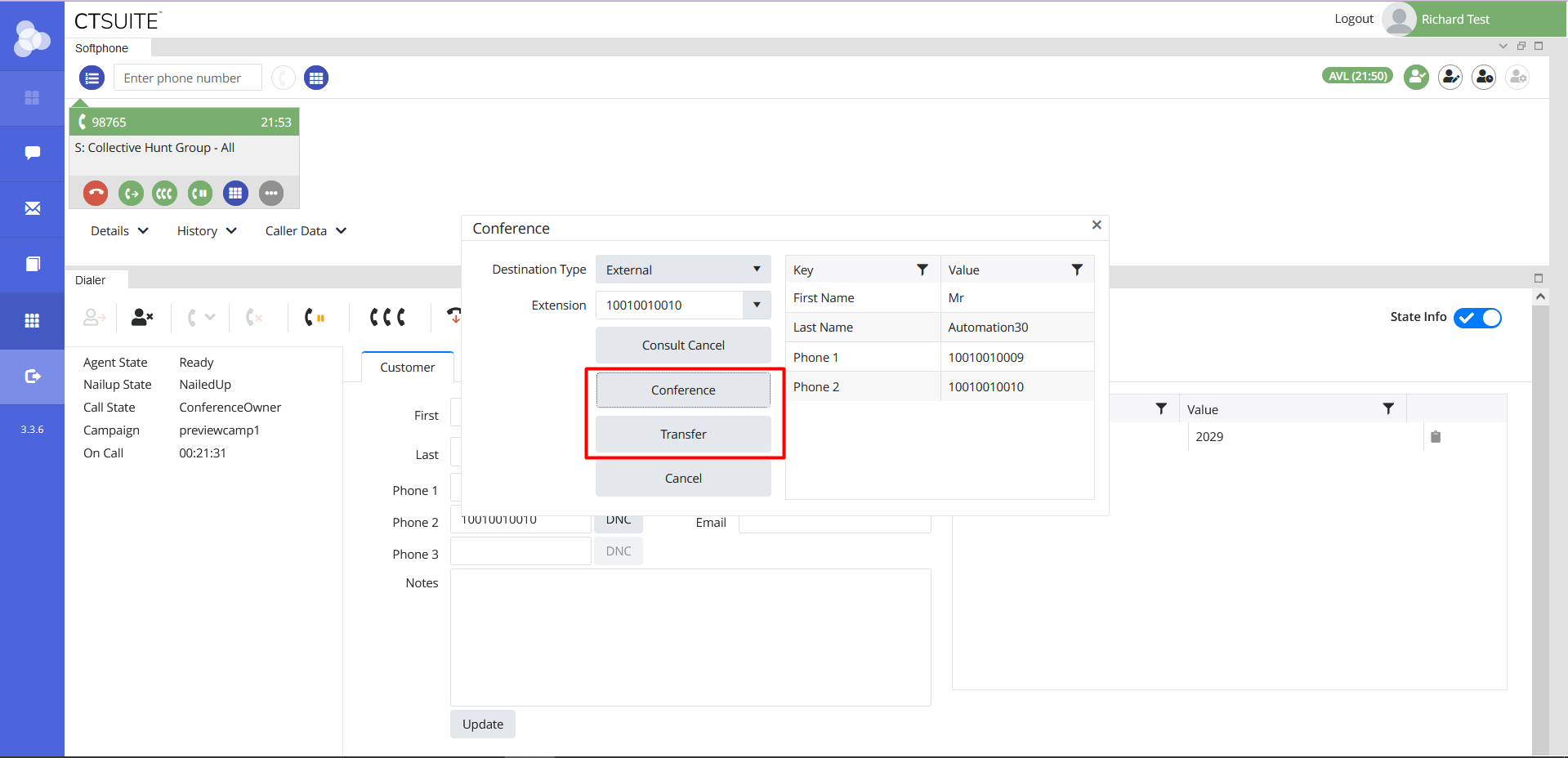1568x758 pixels.
Task: Filter the conference Value column
Action: [x=1077, y=270]
